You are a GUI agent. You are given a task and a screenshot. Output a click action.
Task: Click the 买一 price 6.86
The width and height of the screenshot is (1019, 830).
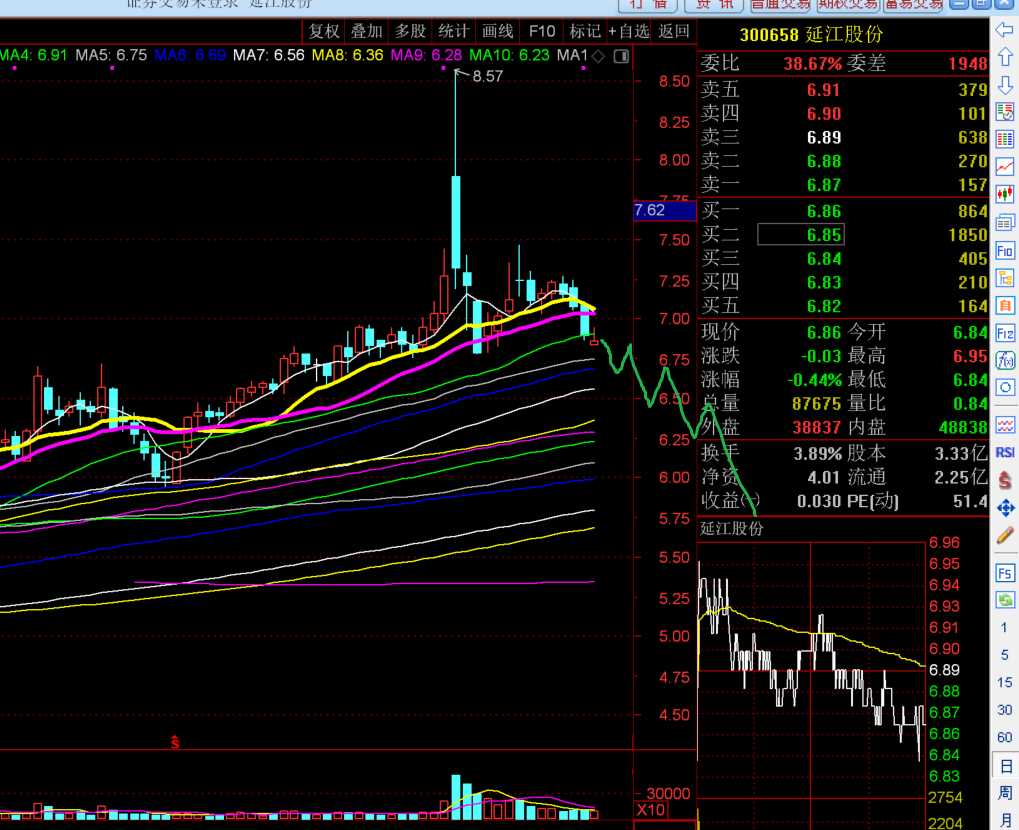tap(823, 211)
